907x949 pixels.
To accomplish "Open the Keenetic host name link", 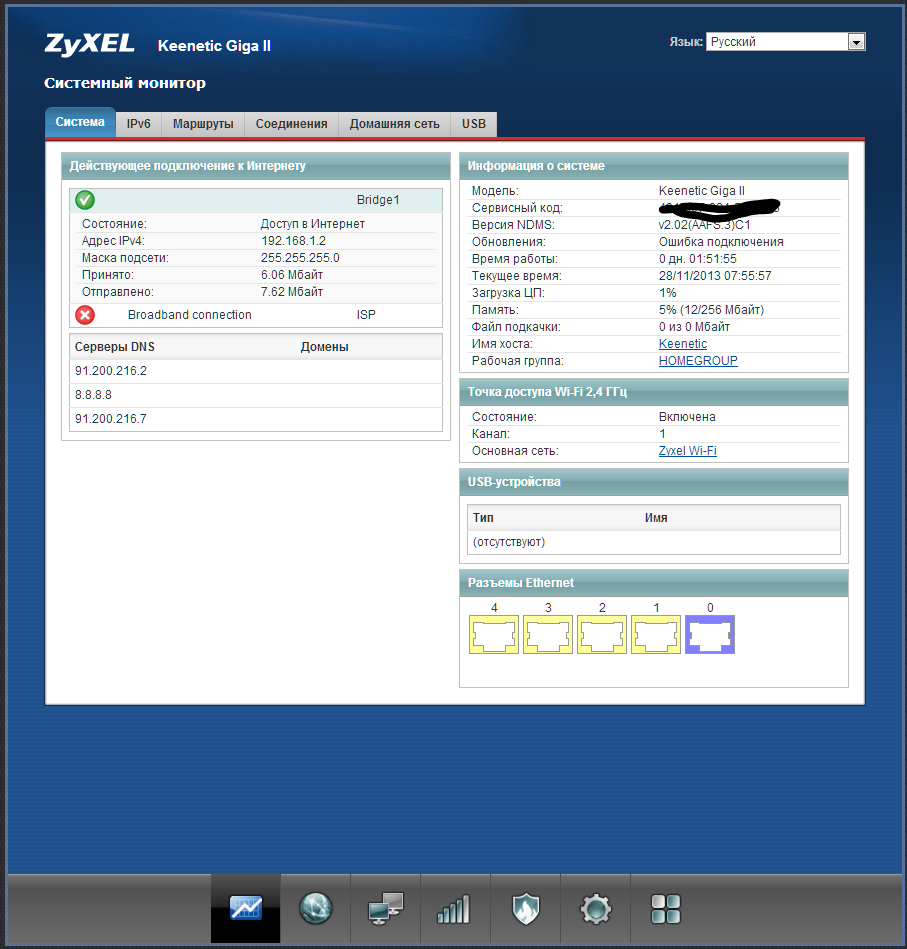I will tap(683, 344).
